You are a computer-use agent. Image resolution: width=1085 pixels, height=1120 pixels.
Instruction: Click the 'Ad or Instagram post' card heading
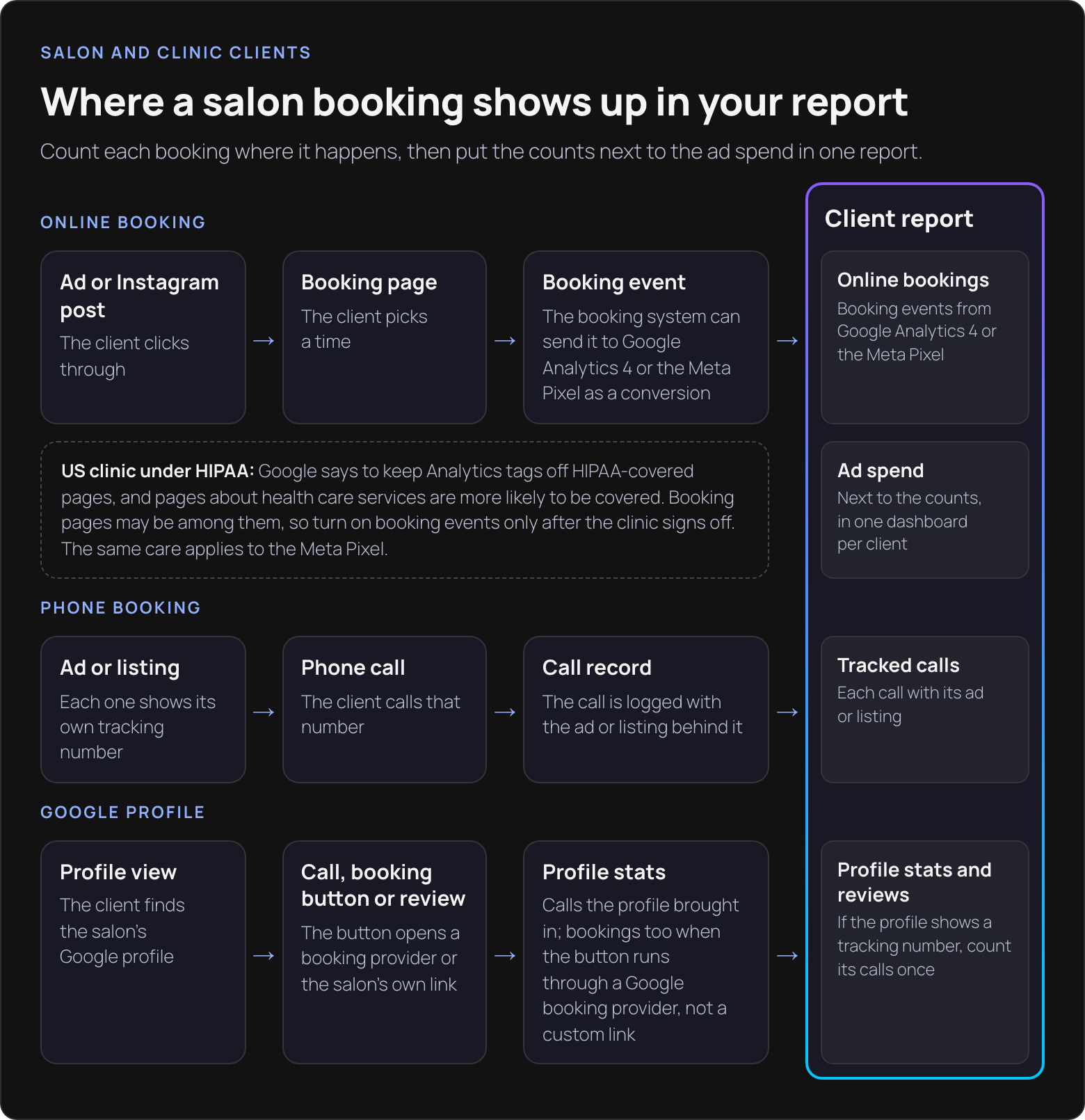click(x=139, y=296)
